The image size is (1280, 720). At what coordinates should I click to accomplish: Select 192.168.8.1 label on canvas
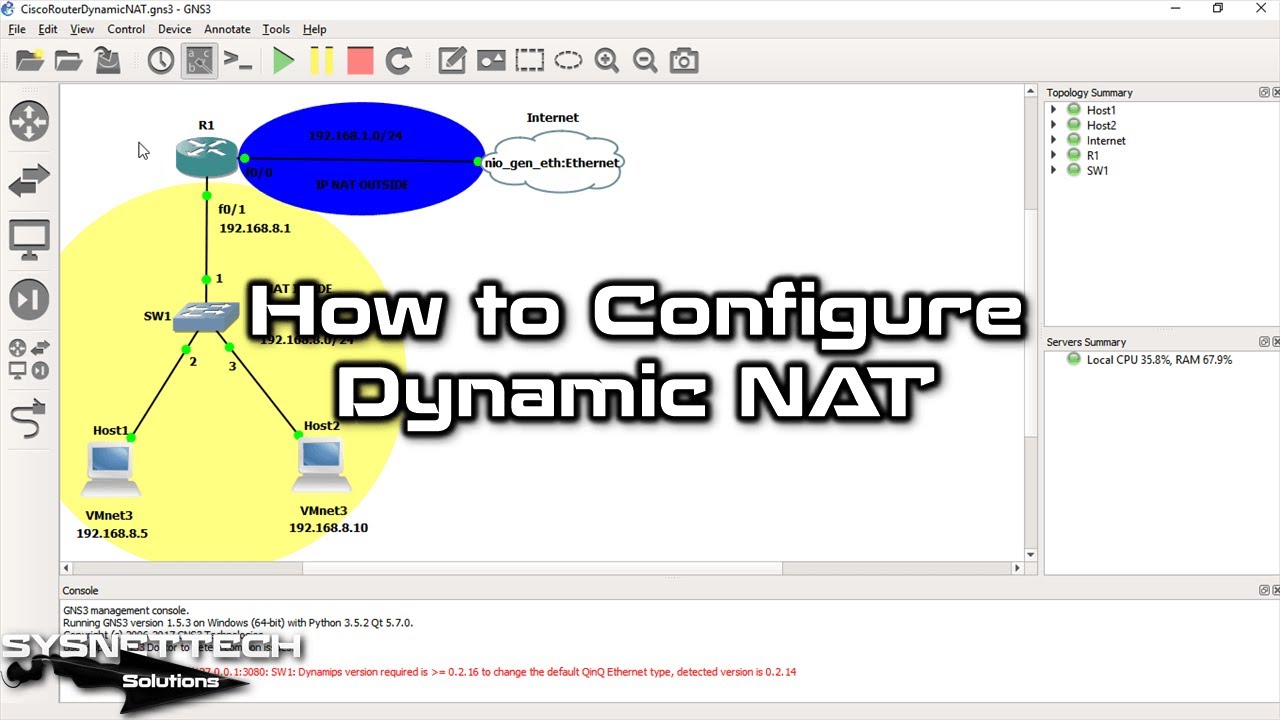pos(255,228)
